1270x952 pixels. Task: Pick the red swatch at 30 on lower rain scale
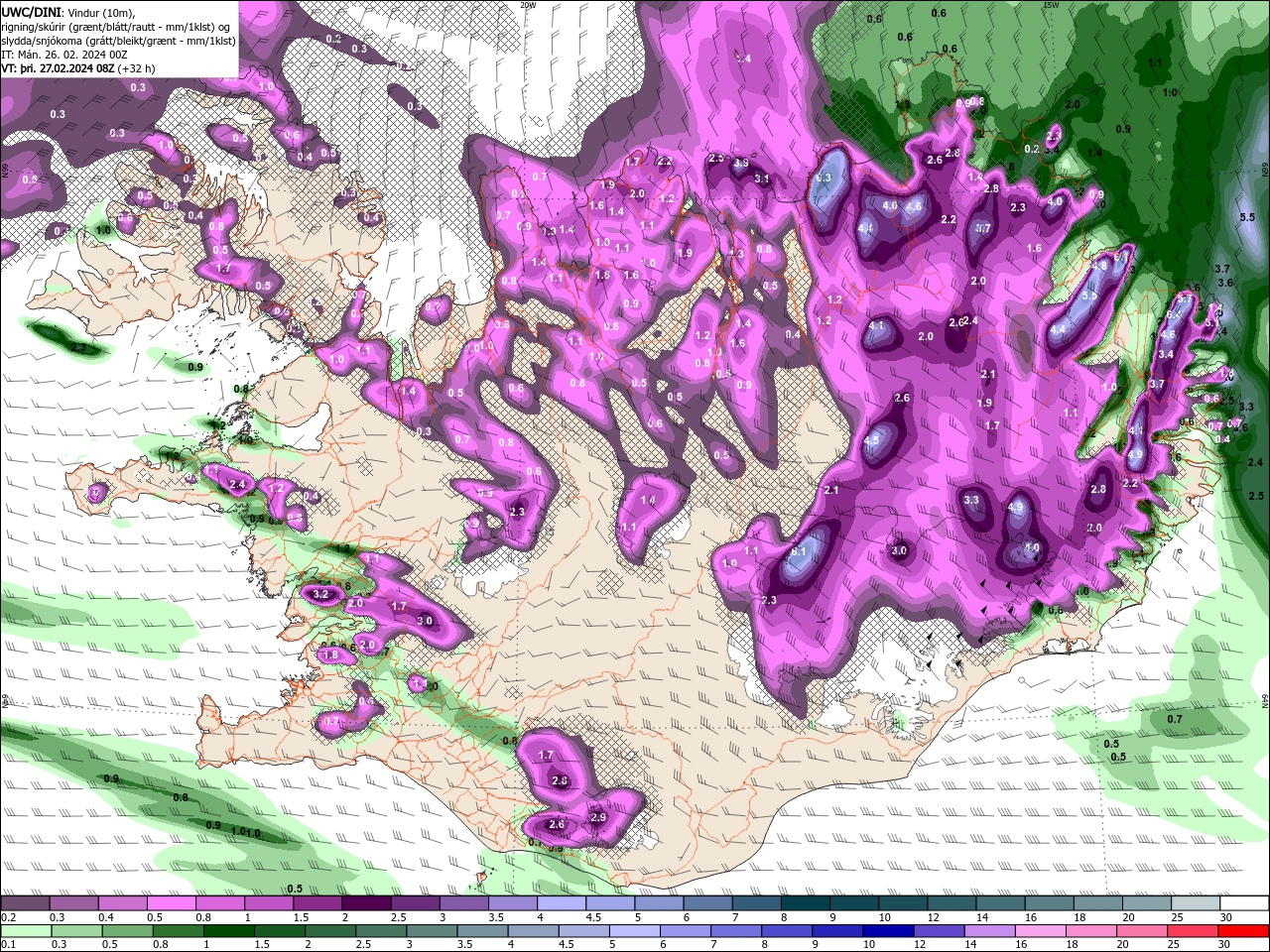click(1244, 932)
